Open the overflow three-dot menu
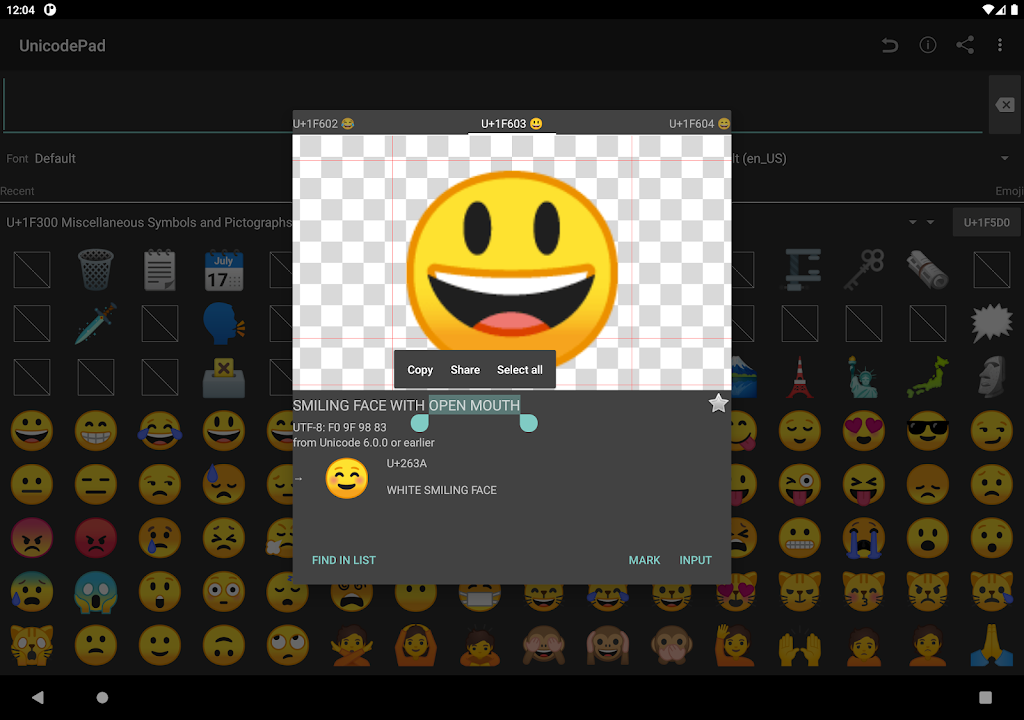 (x=999, y=45)
